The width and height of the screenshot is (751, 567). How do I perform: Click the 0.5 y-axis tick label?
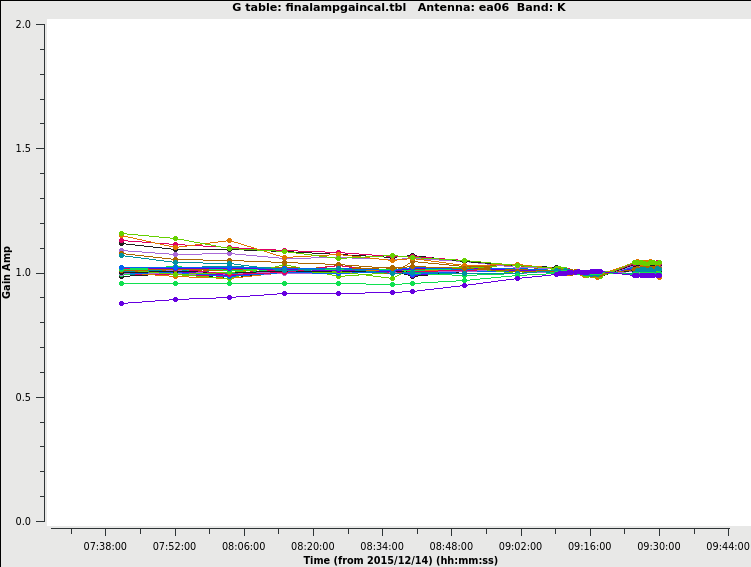tap(23, 397)
